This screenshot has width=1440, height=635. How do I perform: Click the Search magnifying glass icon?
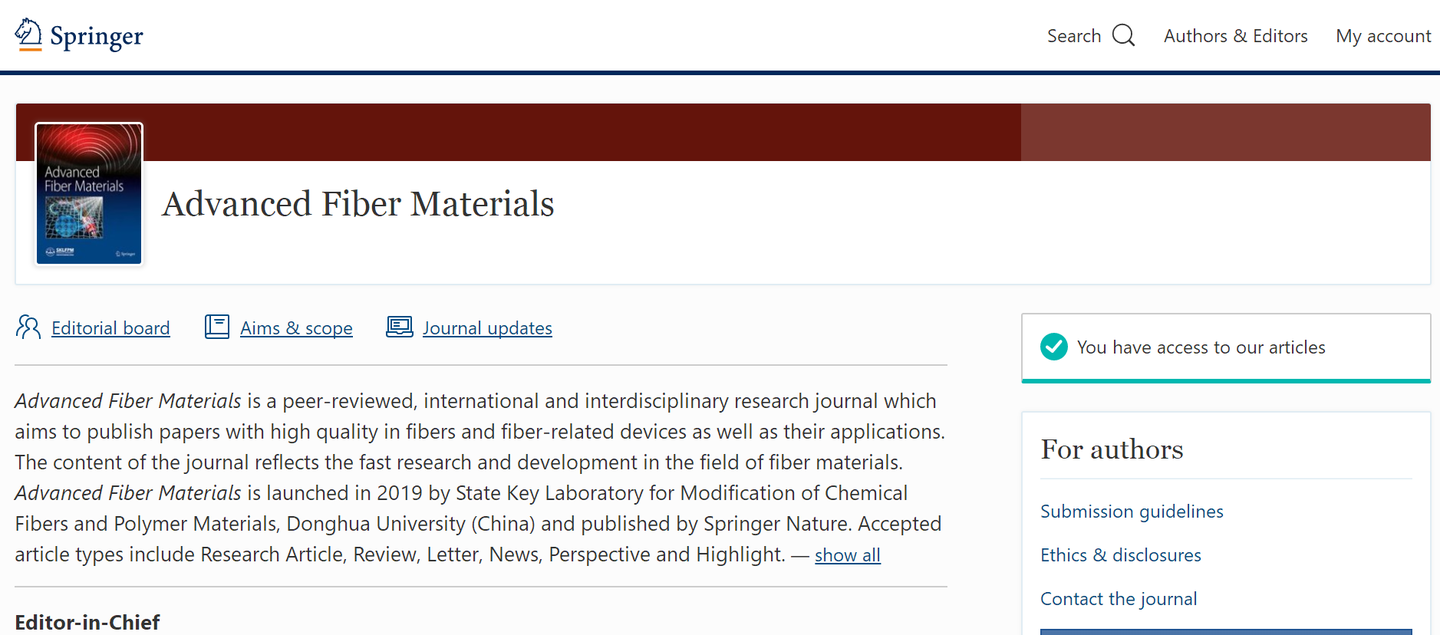(x=1124, y=36)
